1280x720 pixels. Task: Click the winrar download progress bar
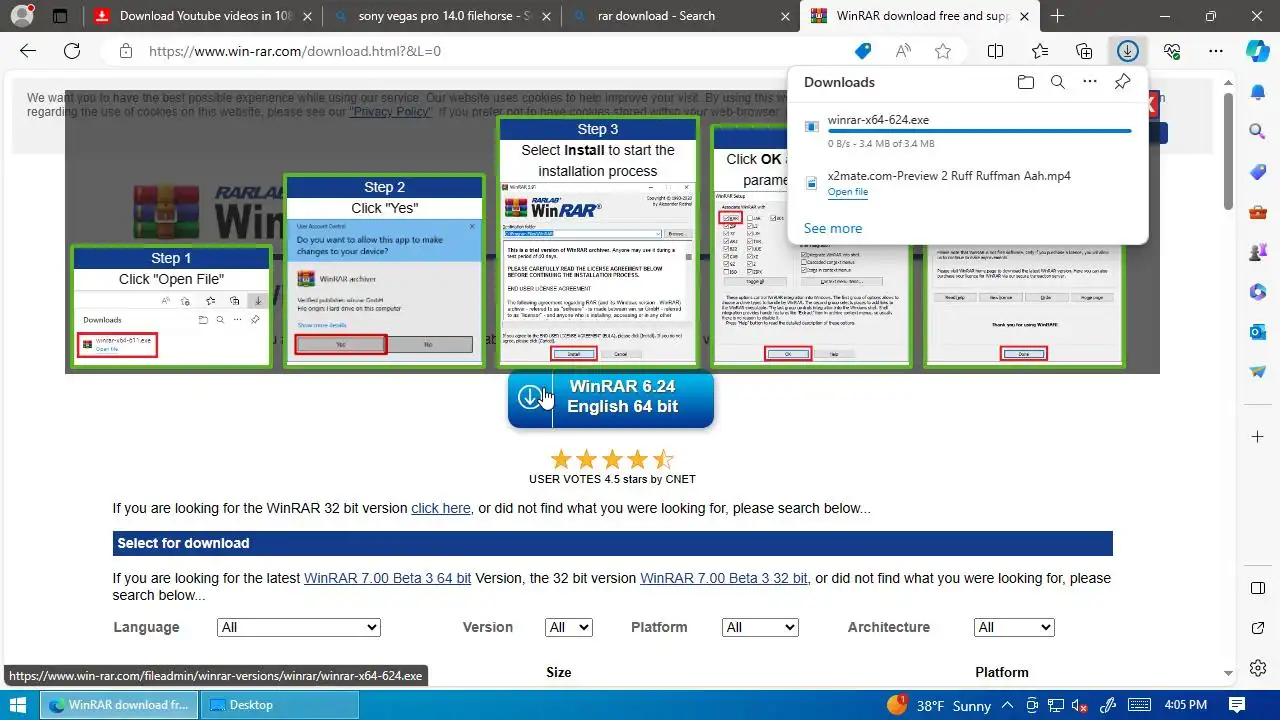coord(980,131)
